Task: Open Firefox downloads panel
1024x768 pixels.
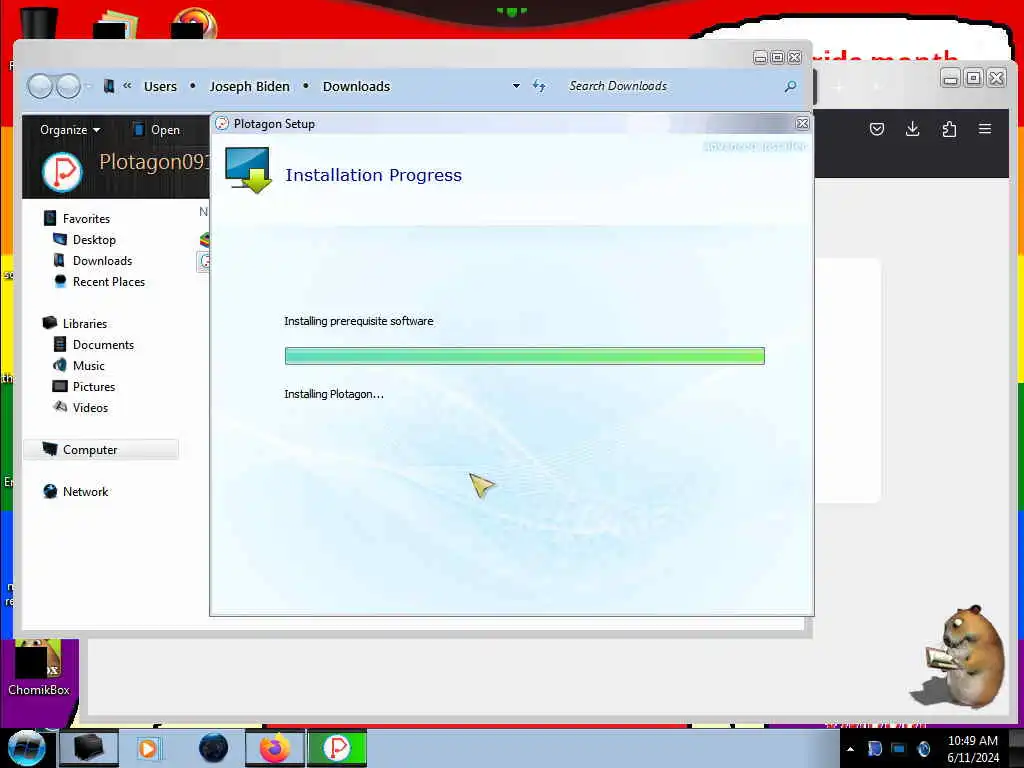Action: (x=912, y=129)
